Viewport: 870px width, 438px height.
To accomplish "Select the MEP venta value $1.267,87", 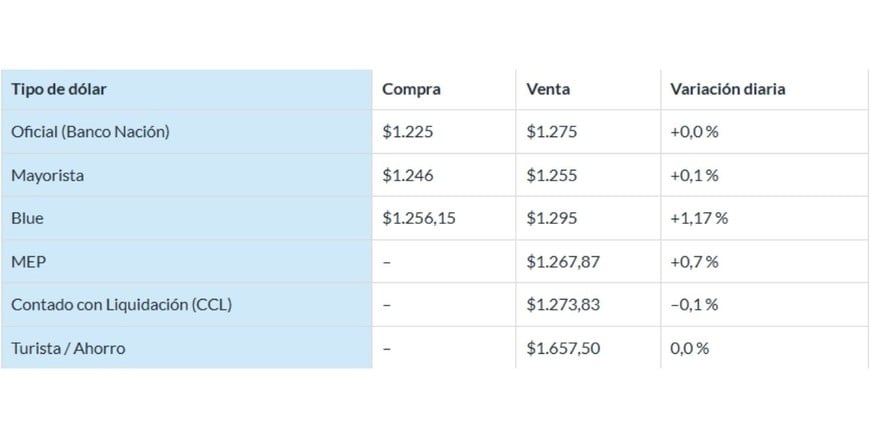I will (564, 262).
